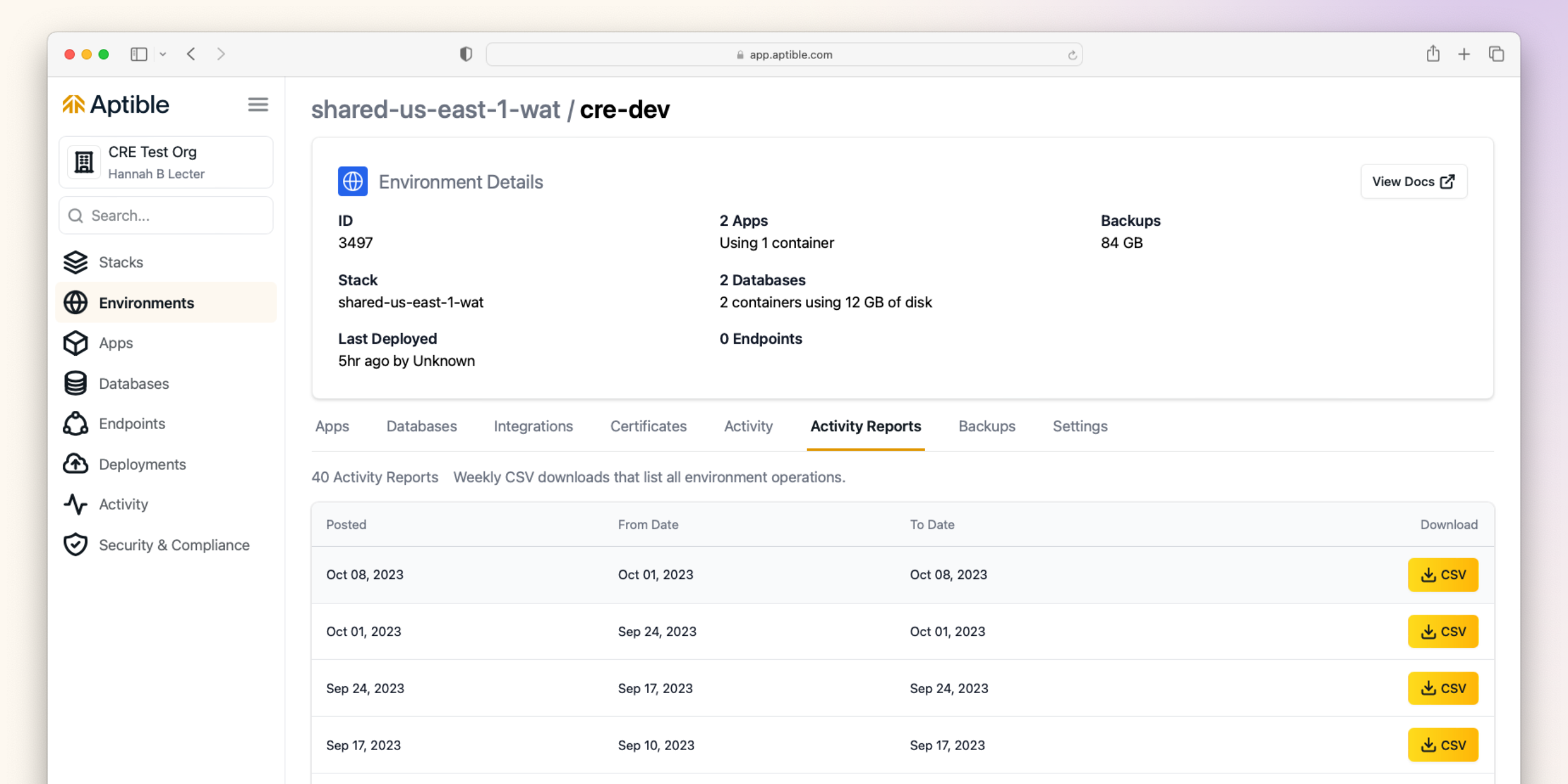Expand the Safari sidebar dropdown chevron
Screen dimensions: 1568x784
[163, 55]
